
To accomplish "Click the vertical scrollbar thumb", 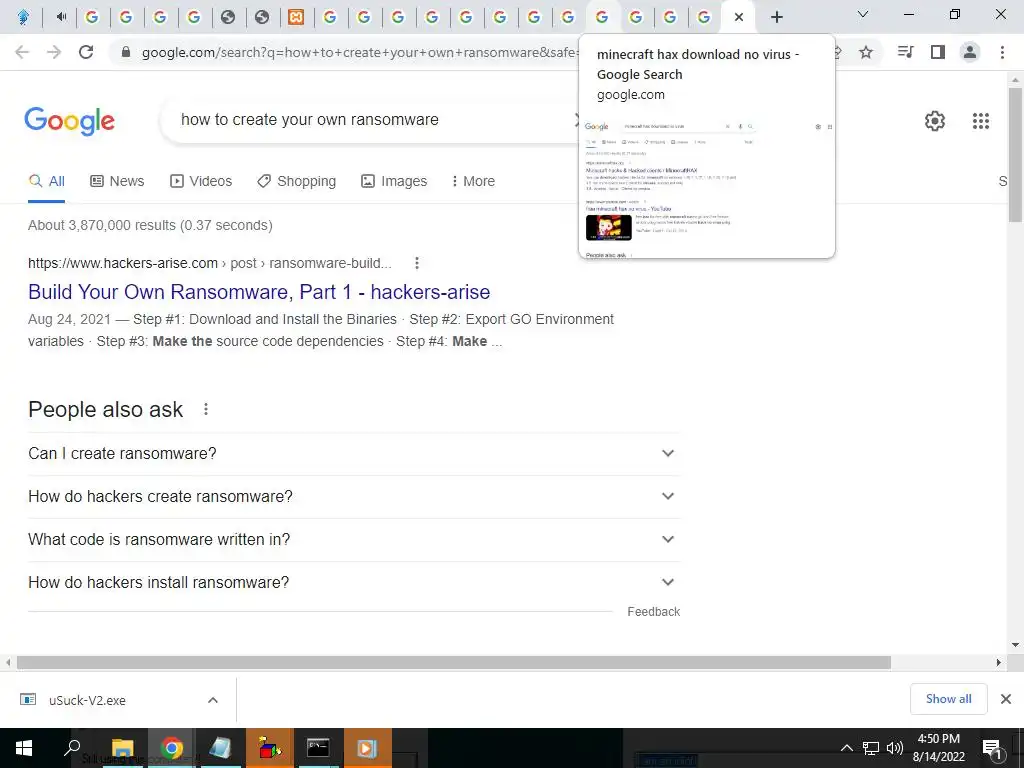I will tap(1016, 155).
